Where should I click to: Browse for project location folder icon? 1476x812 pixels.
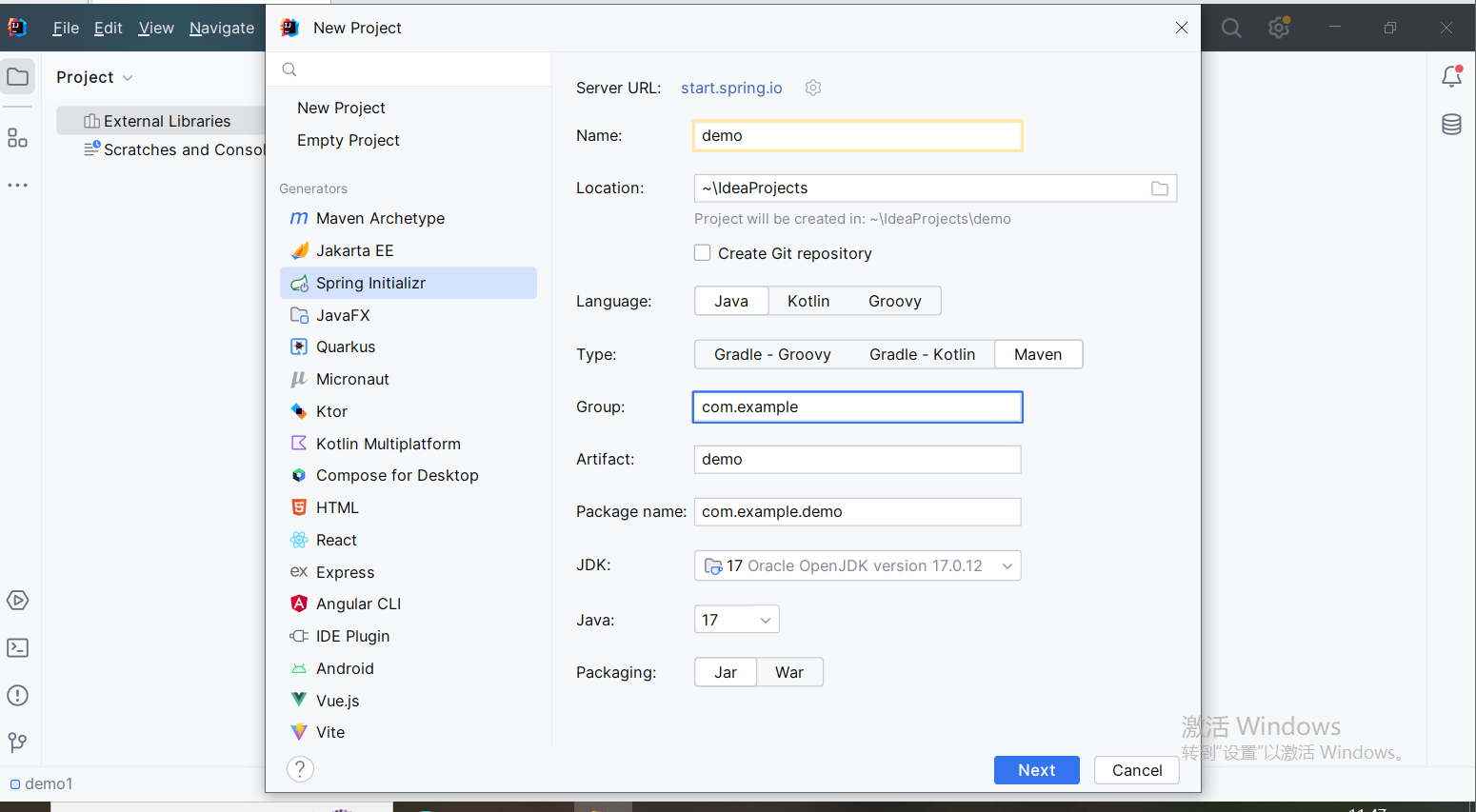[x=1160, y=188]
